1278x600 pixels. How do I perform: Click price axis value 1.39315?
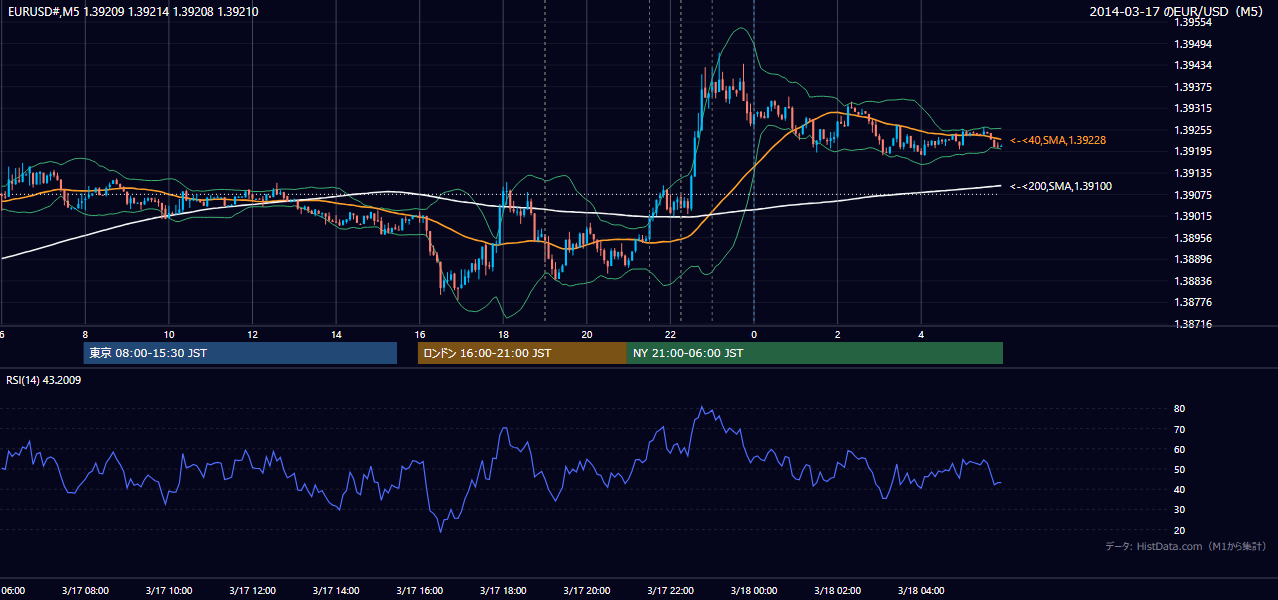click(x=1193, y=108)
